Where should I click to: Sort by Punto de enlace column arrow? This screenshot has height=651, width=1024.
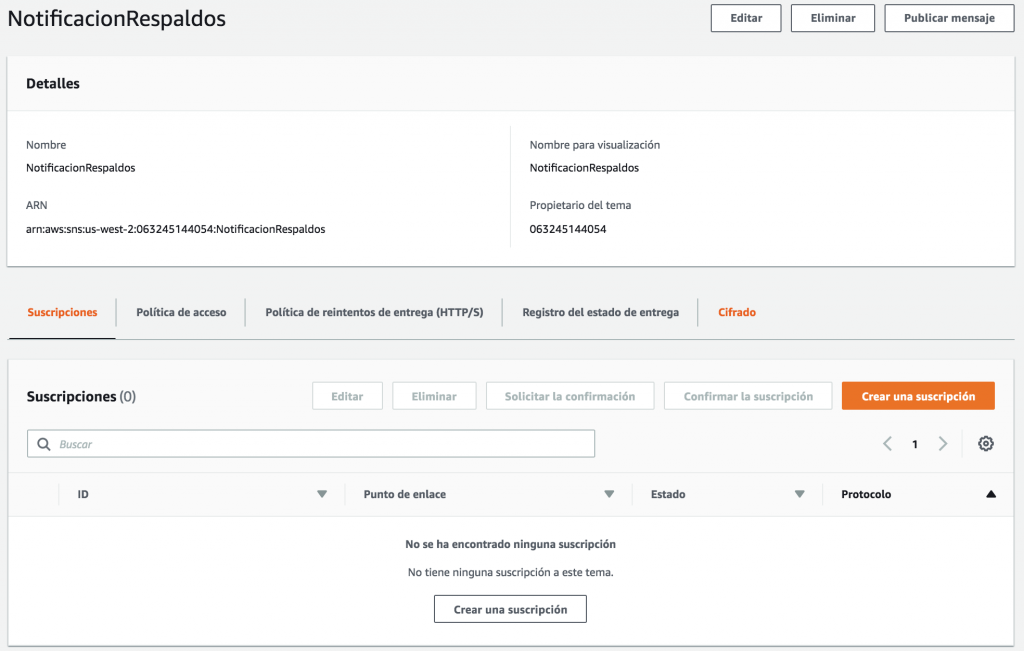tap(609, 494)
